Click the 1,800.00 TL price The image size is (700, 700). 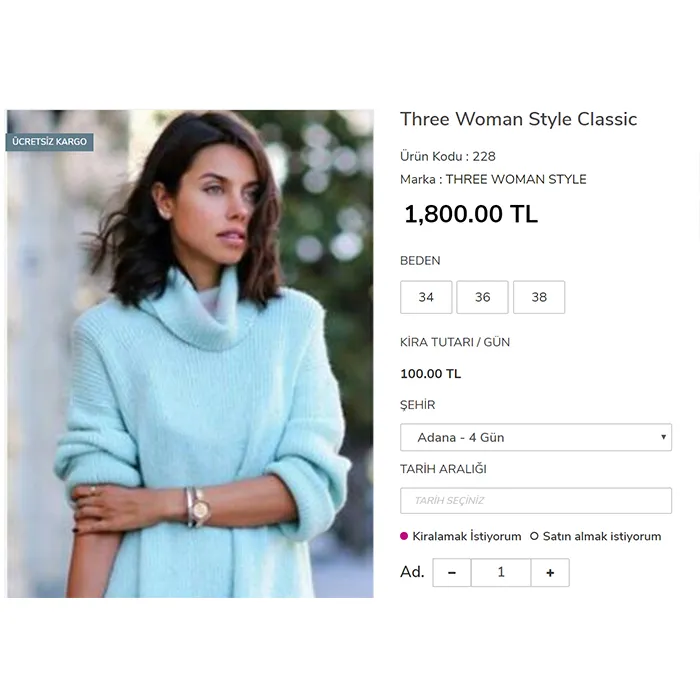point(471,214)
